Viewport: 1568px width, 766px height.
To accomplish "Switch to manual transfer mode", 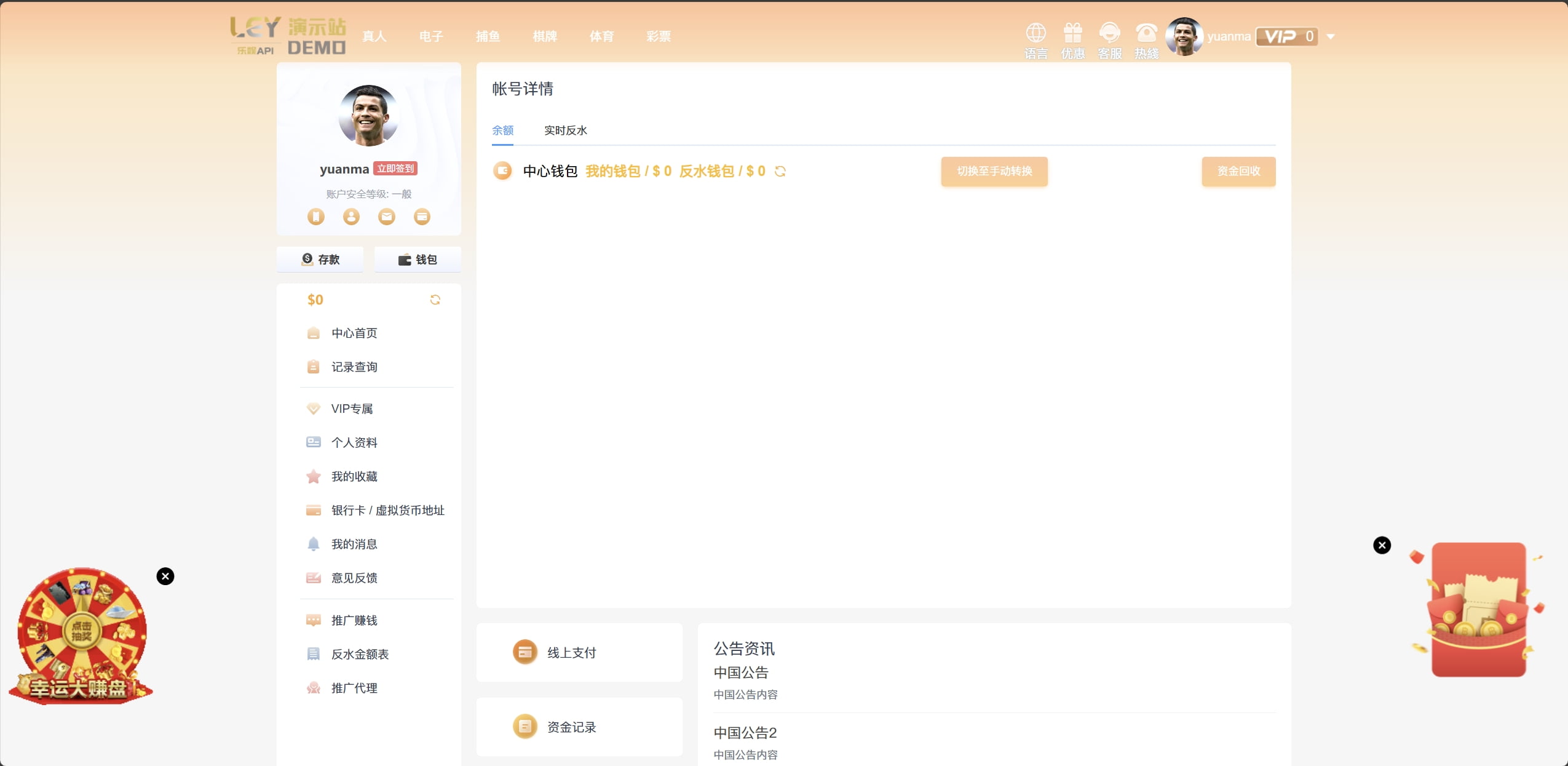I will pyautogui.click(x=994, y=171).
